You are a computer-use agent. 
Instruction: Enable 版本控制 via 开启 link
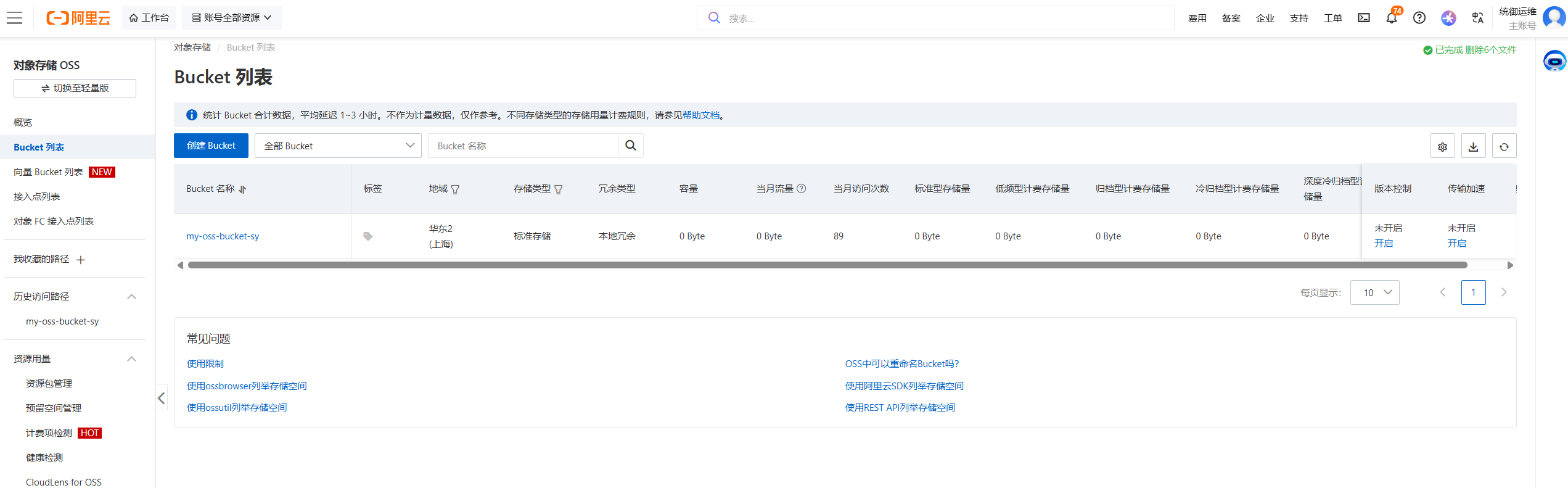point(1384,244)
